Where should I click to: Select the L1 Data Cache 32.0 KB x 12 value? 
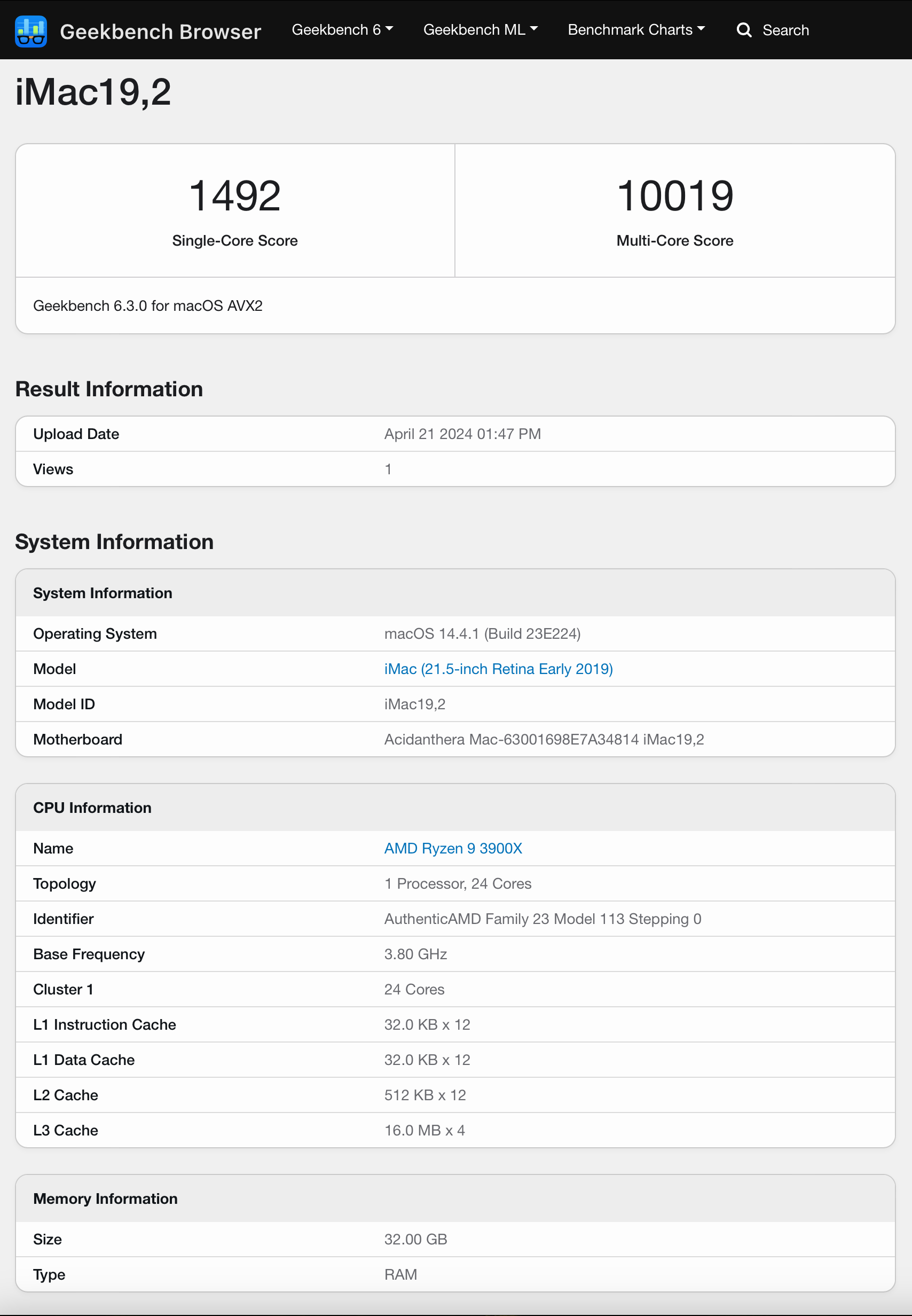[427, 1060]
